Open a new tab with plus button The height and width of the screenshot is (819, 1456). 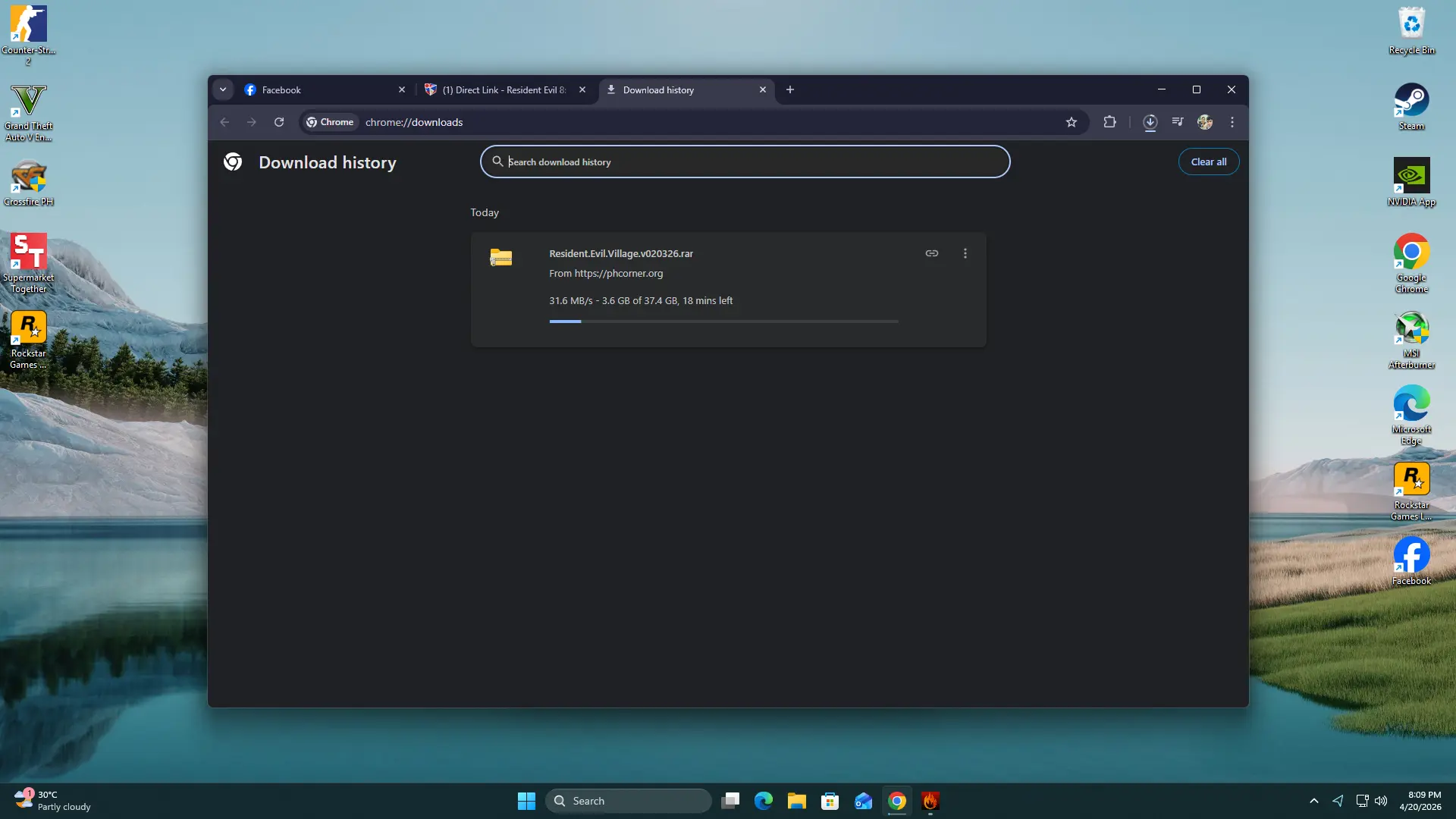(x=790, y=89)
